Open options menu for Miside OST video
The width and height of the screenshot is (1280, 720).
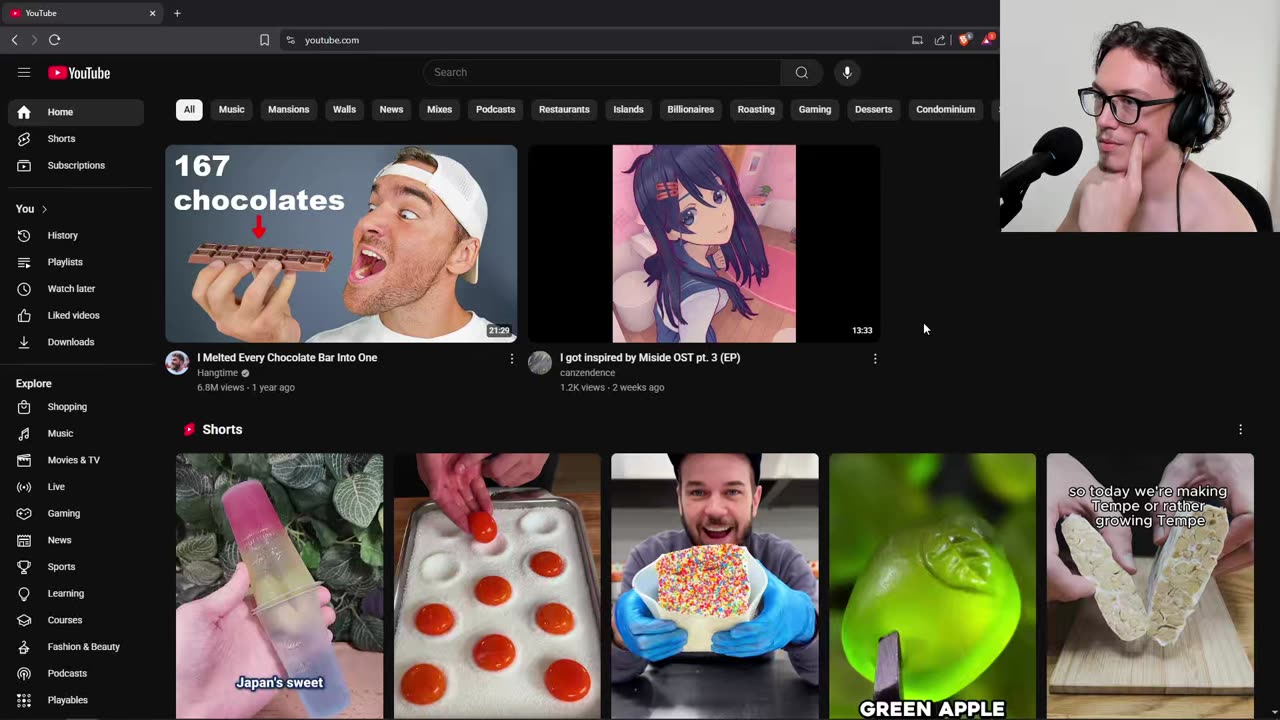click(x=875, y=358)
